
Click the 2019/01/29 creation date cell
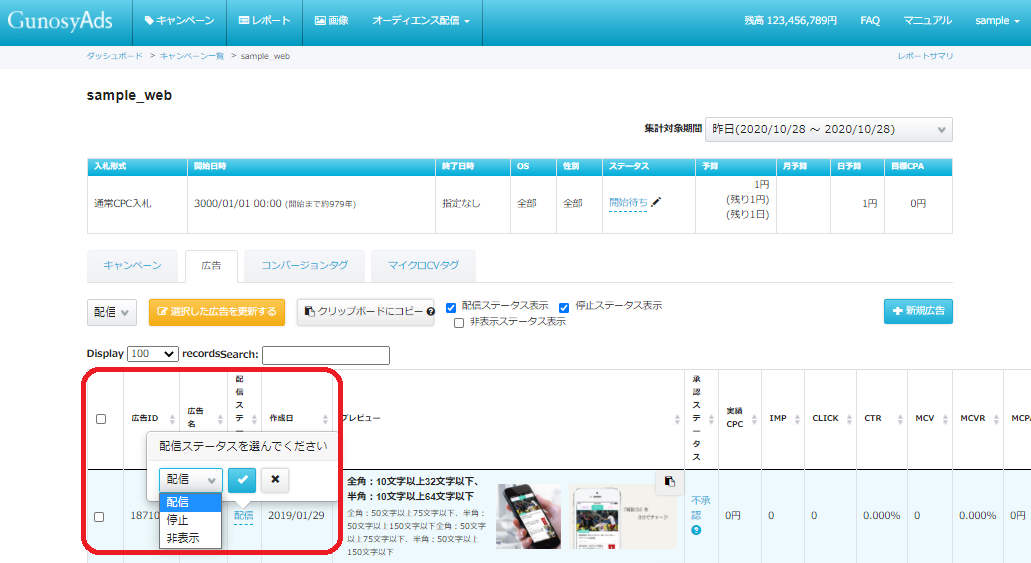297,516
